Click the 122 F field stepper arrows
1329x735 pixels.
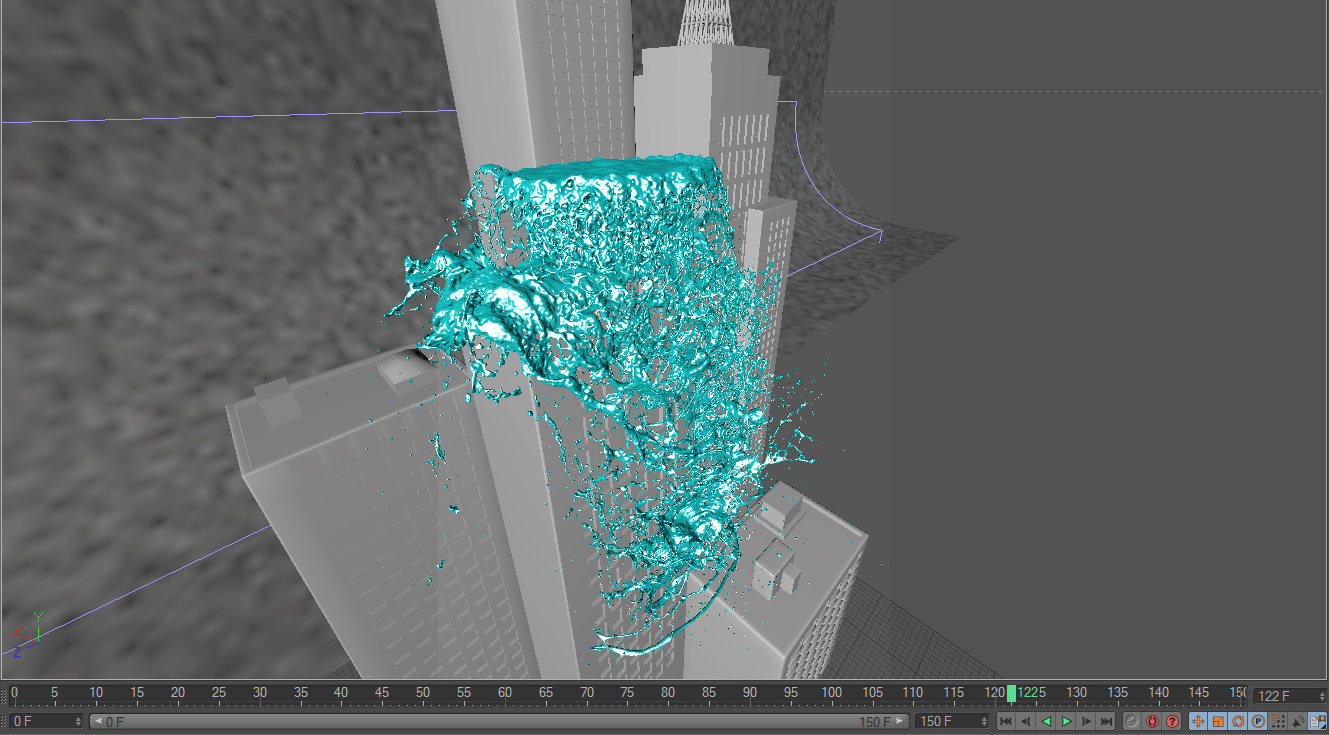point(1323,696)
